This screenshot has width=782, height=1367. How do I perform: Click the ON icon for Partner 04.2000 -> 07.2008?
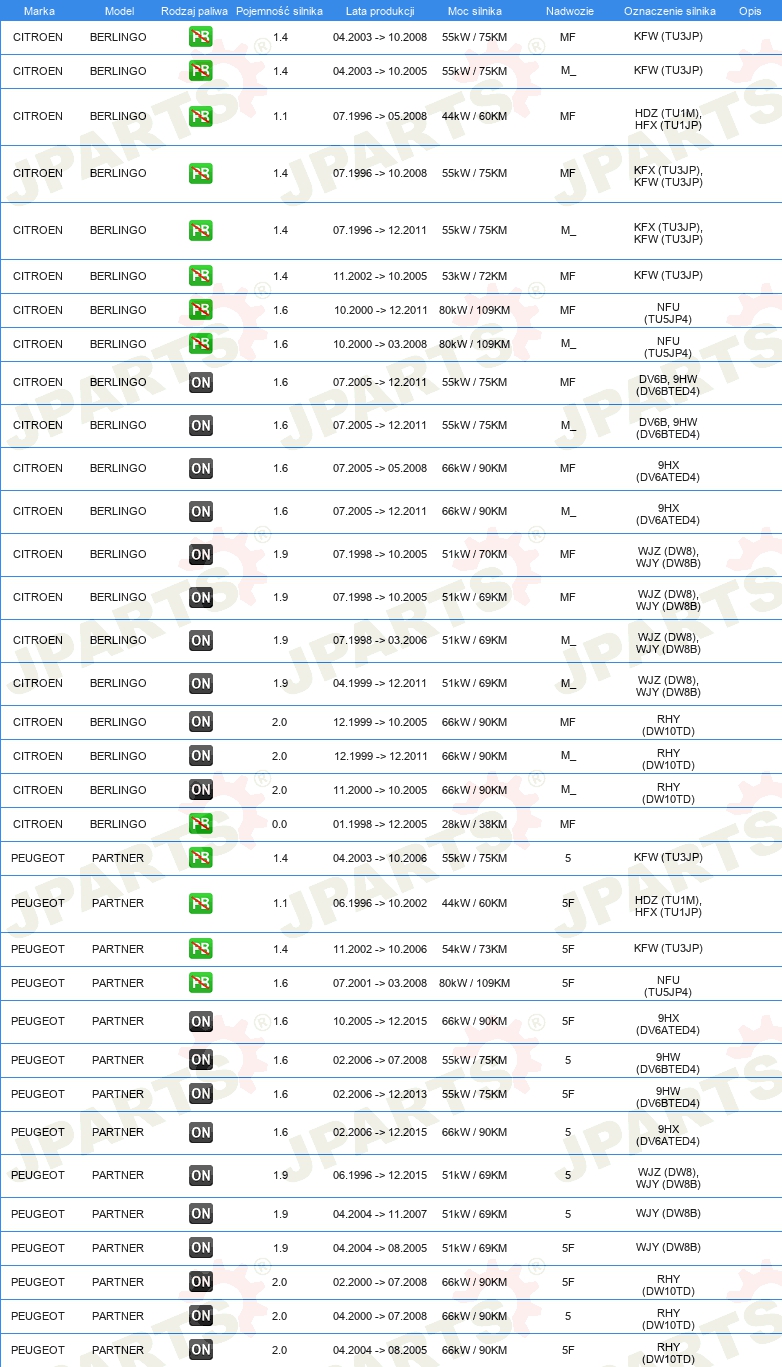click(x=201, y=1316)
